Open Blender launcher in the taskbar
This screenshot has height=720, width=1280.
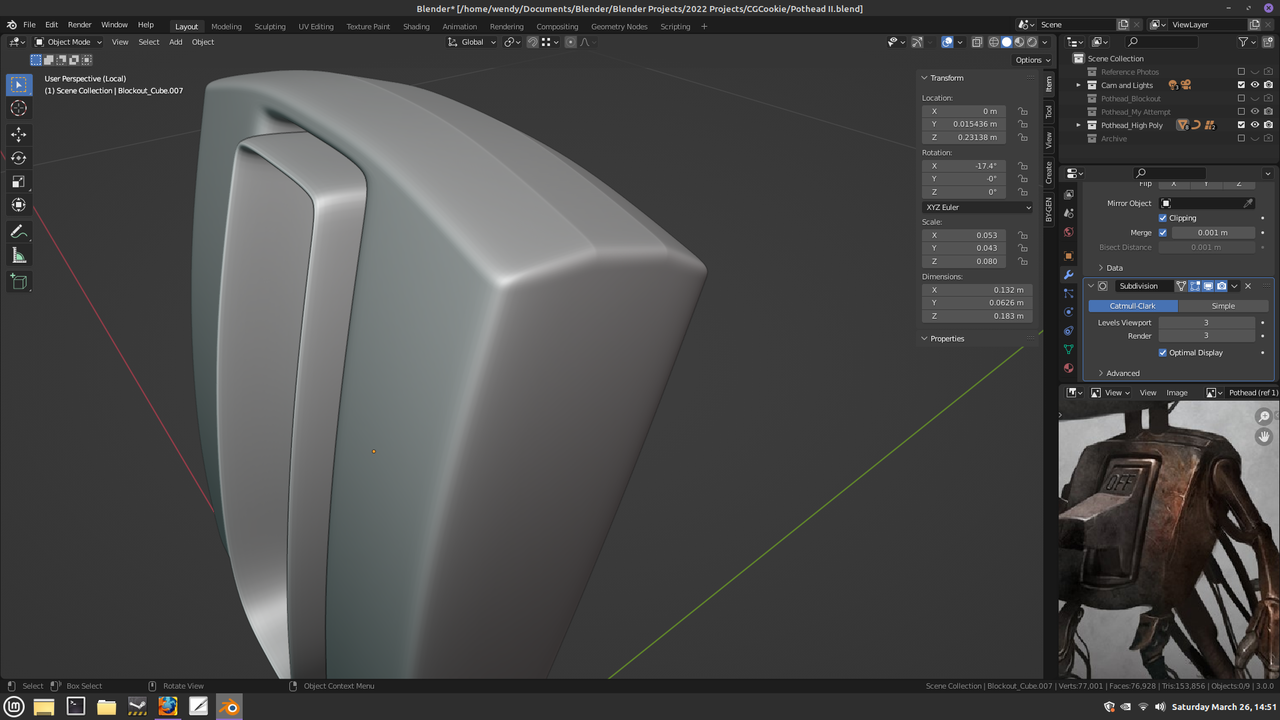click(x=229, y=707)
